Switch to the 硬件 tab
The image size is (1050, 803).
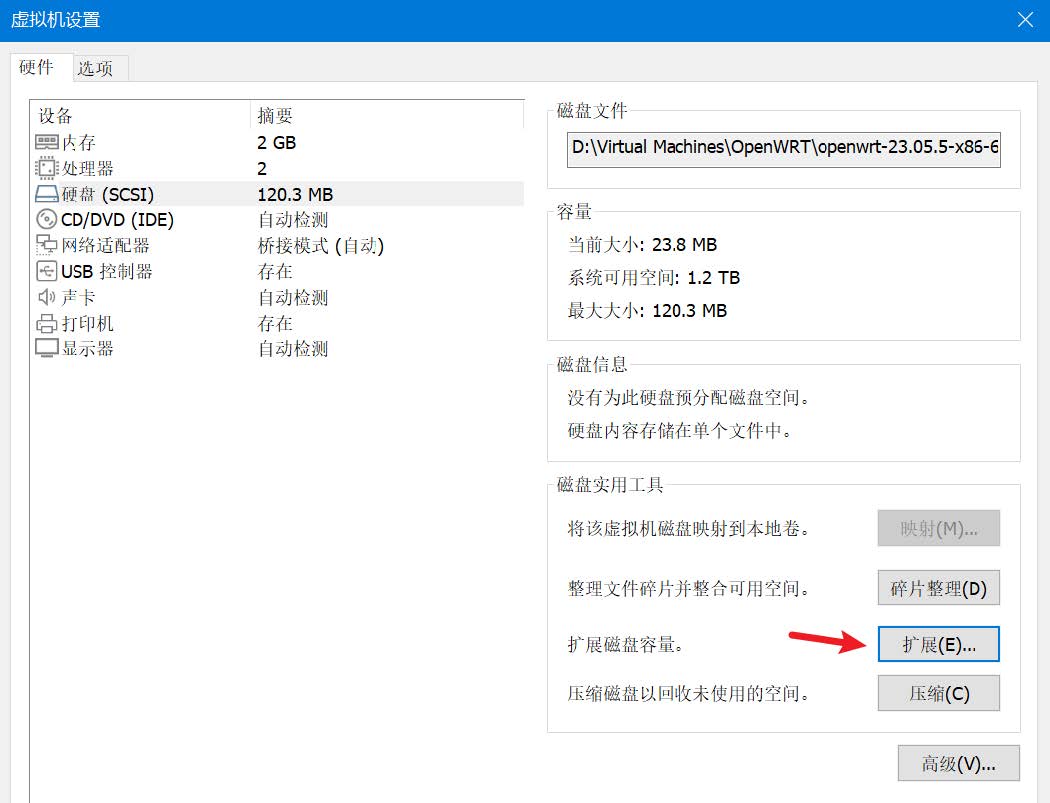39,68
